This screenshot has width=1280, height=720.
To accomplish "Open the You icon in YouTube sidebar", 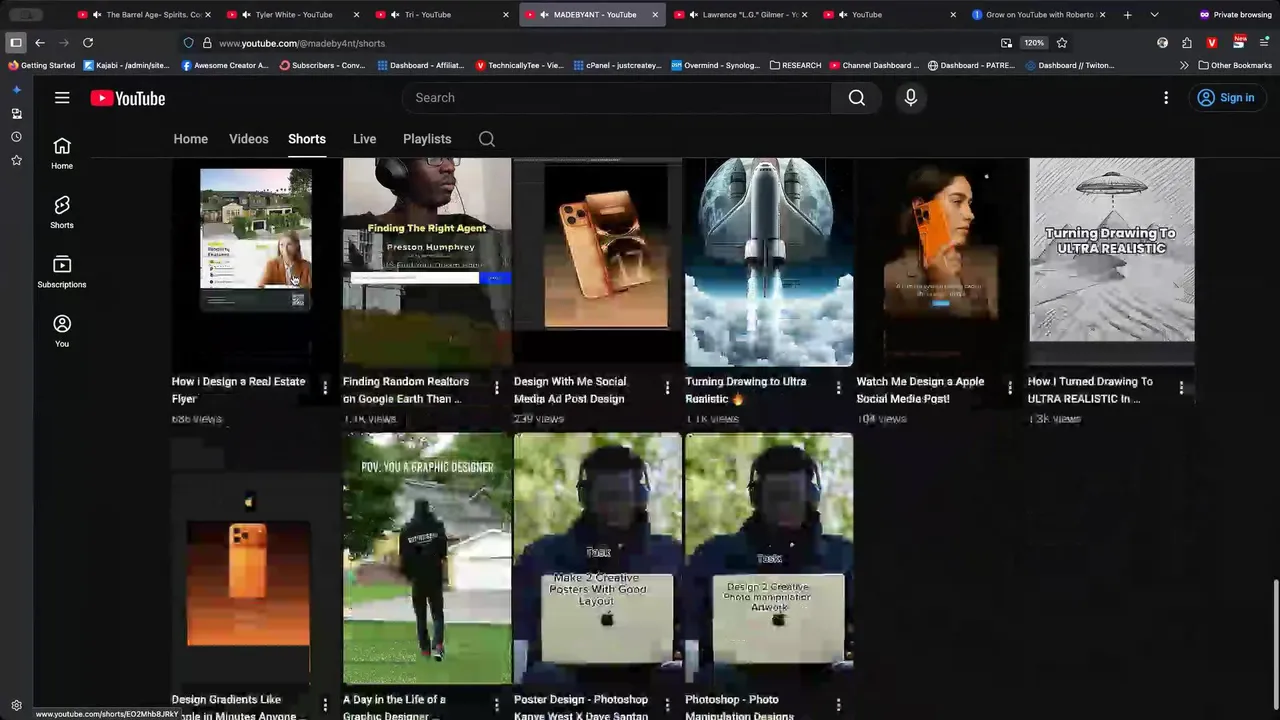I will coord(62,331).
